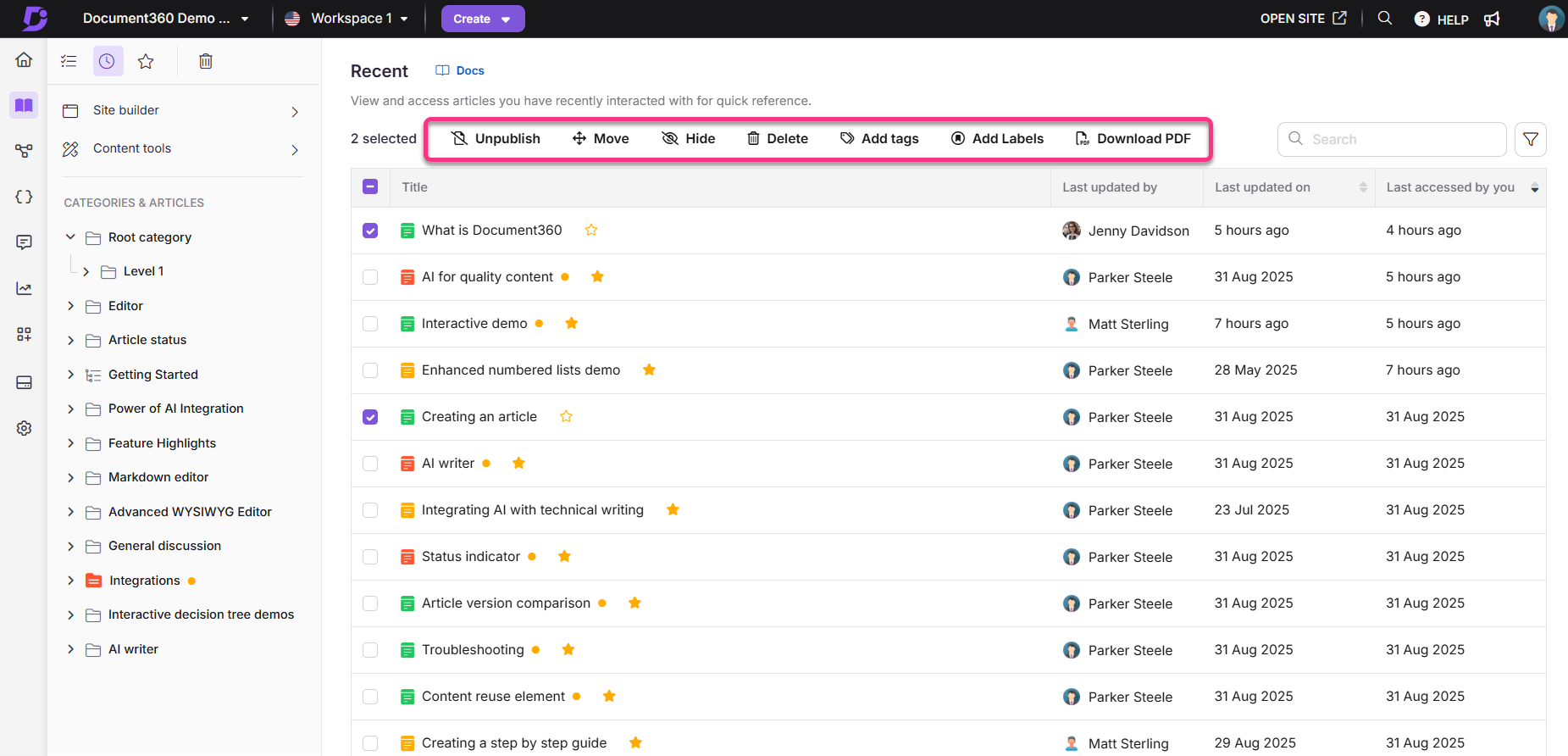This screenshot has width=1568, height=756.
Task: Open Integrating AI with technical writing article
Action: click(533, 509)
